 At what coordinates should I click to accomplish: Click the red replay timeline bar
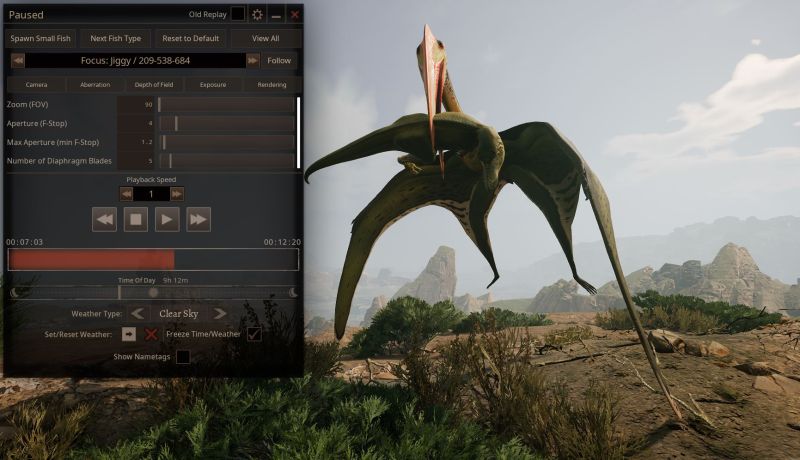coord(153,260)
